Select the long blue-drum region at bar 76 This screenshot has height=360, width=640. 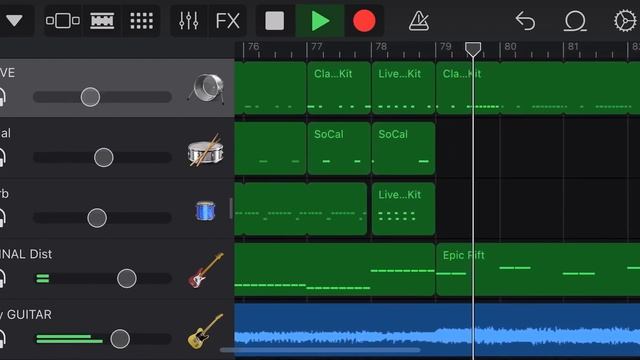(x=301, y=209)
